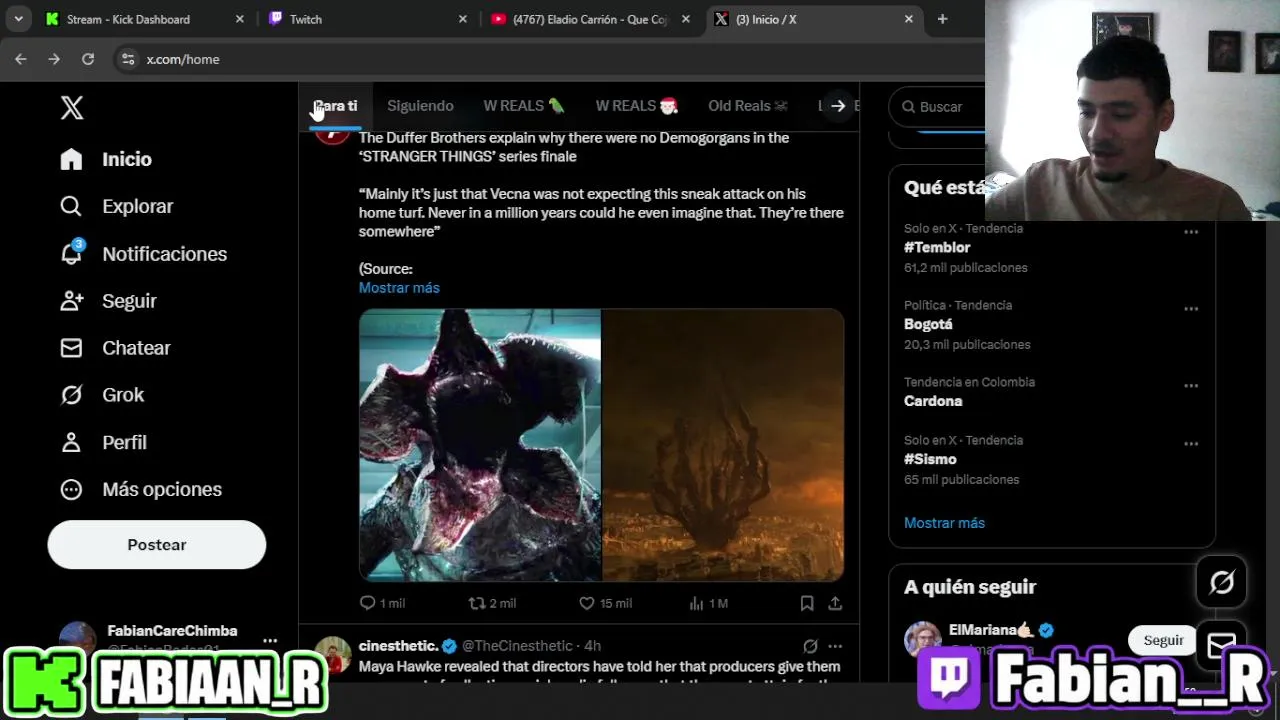Open options for Bogotá trend
The image size is (1280, 720).
[x=1191, y=309]
